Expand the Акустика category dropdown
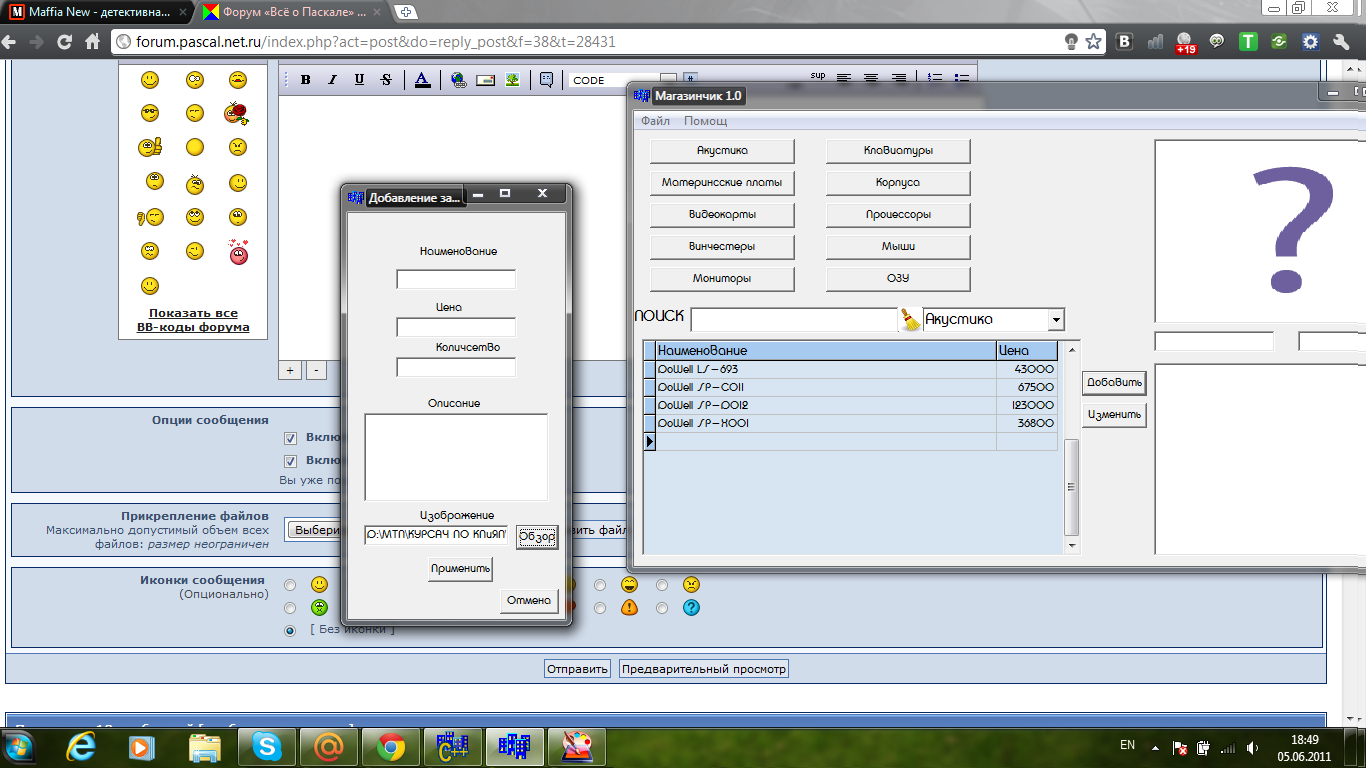This screenshot has width=1366, height=768. [1056, 320]
